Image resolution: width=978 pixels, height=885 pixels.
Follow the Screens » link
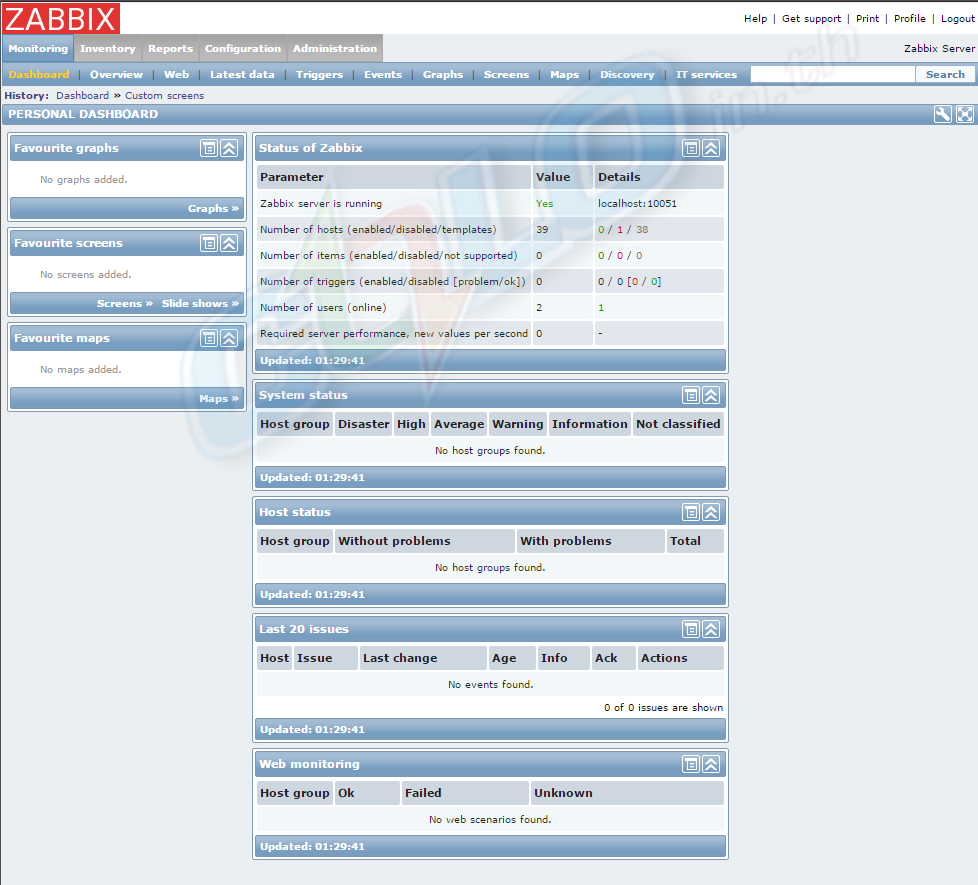(125, 303)
